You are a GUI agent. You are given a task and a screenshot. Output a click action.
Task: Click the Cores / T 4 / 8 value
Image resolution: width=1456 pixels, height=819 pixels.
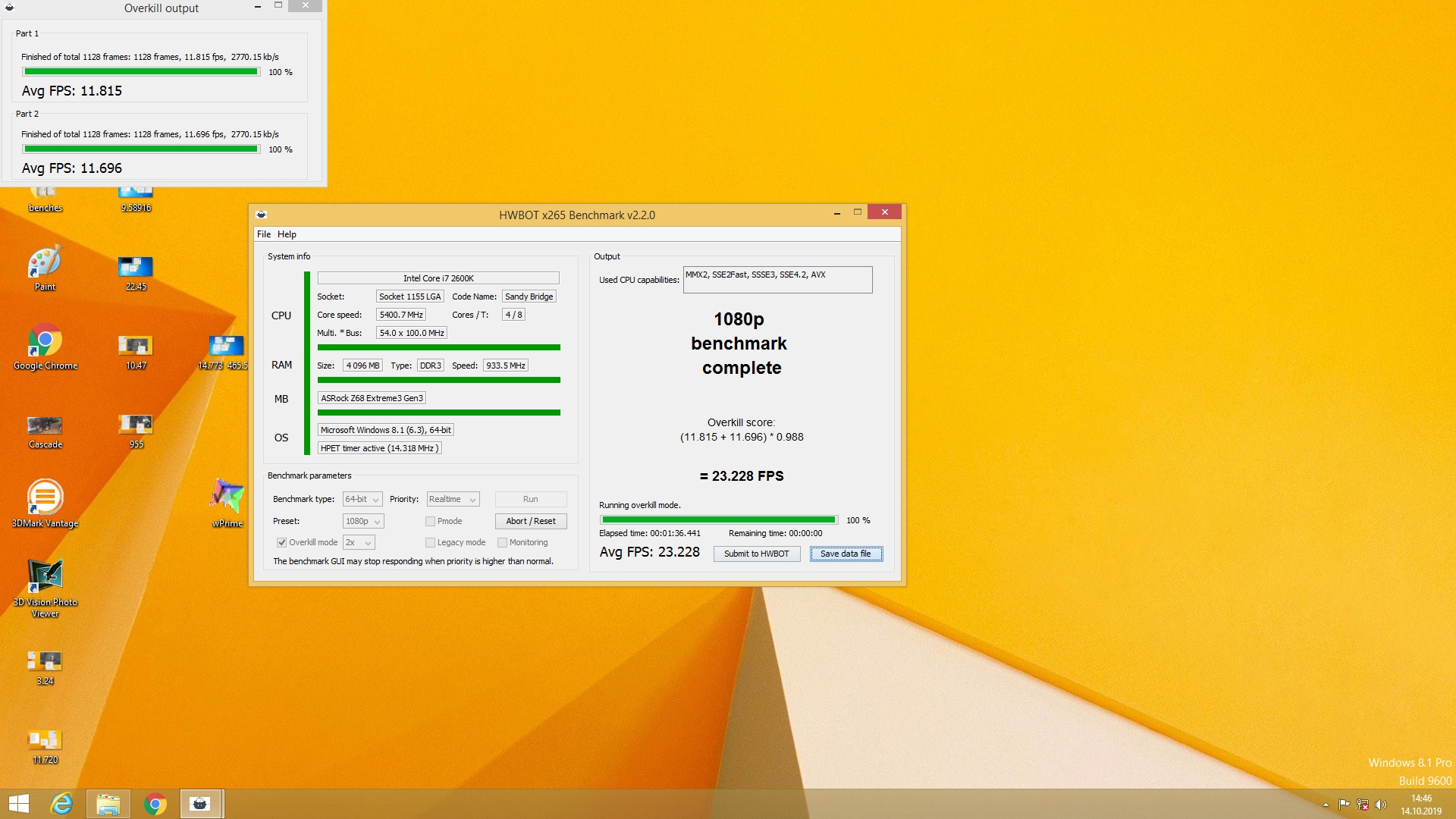tap(513, 315)
